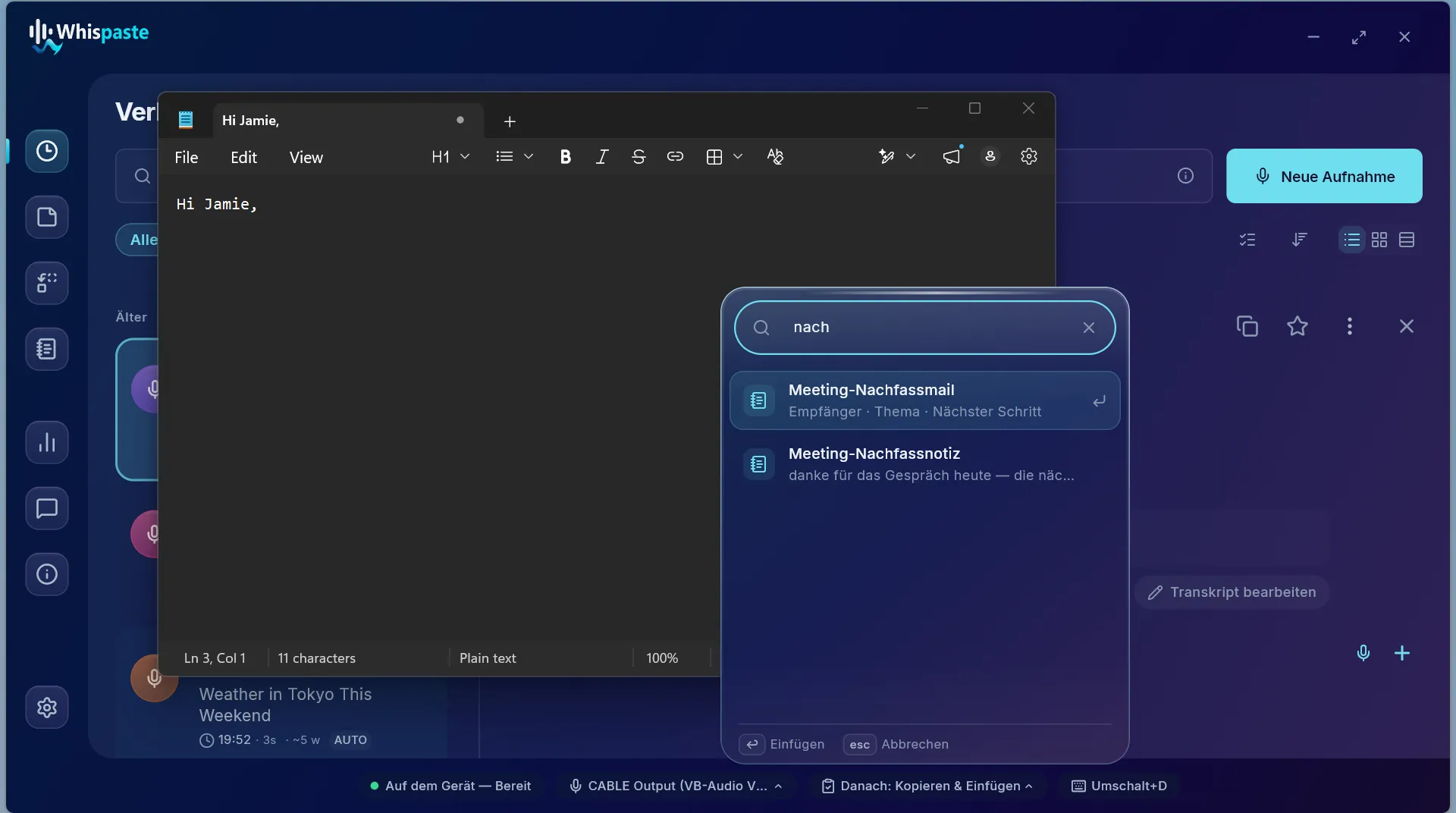Viewport: 1456px width, 813px height.
Task: Open the File menu in Notepad
Action: [186, 157]
